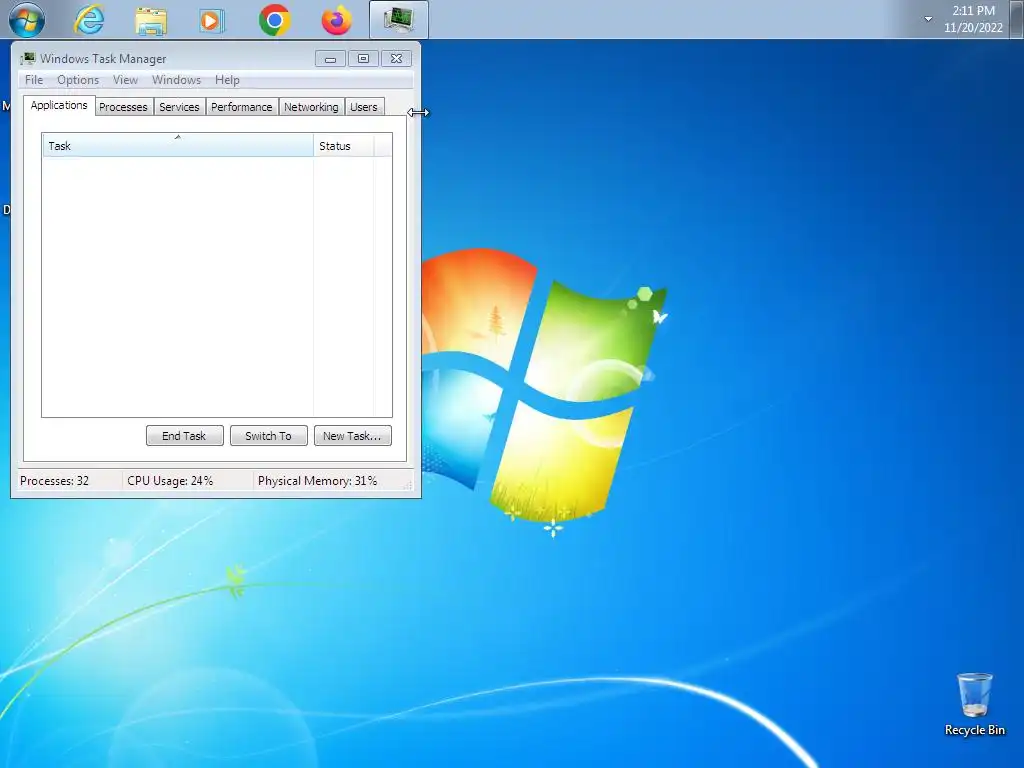Click the Switch To button

pos(268,436)
